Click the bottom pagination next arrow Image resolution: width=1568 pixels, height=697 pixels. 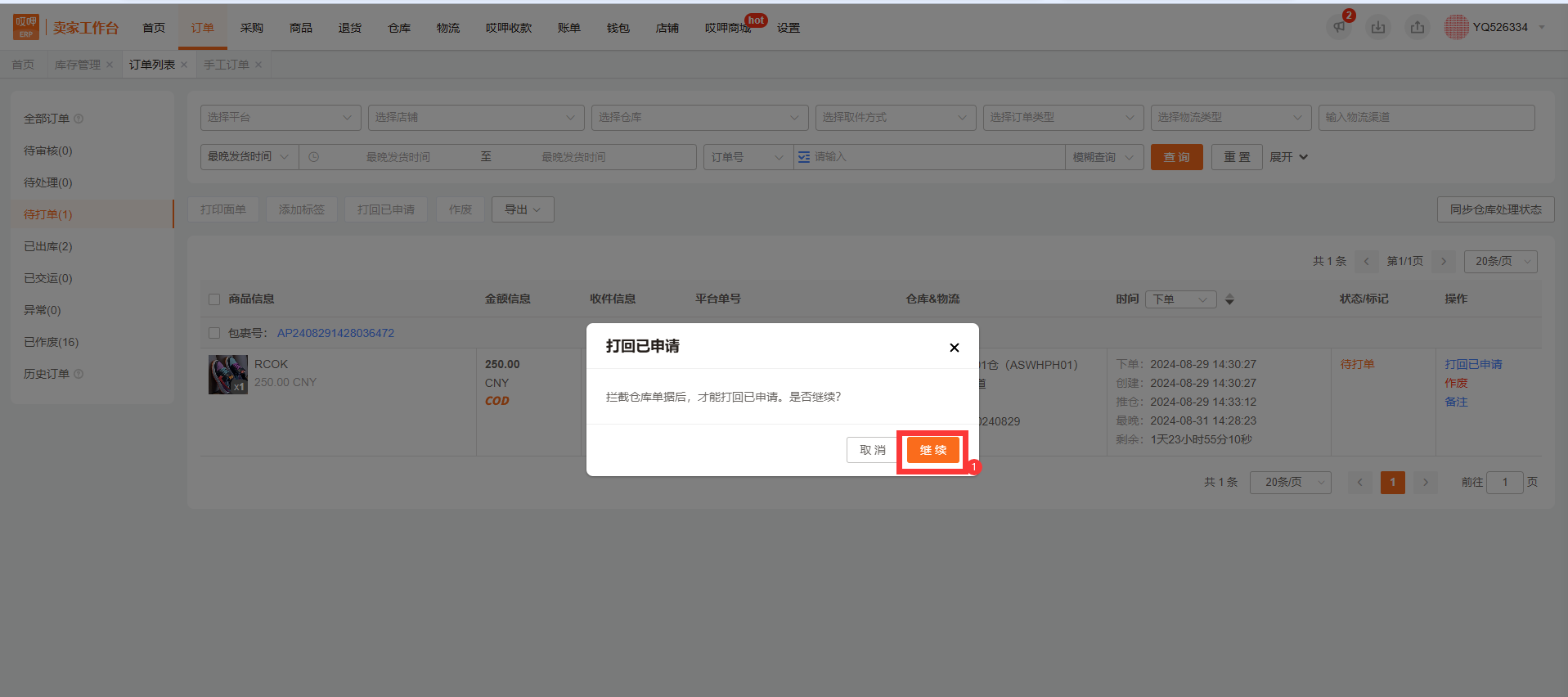(1426, 483)
